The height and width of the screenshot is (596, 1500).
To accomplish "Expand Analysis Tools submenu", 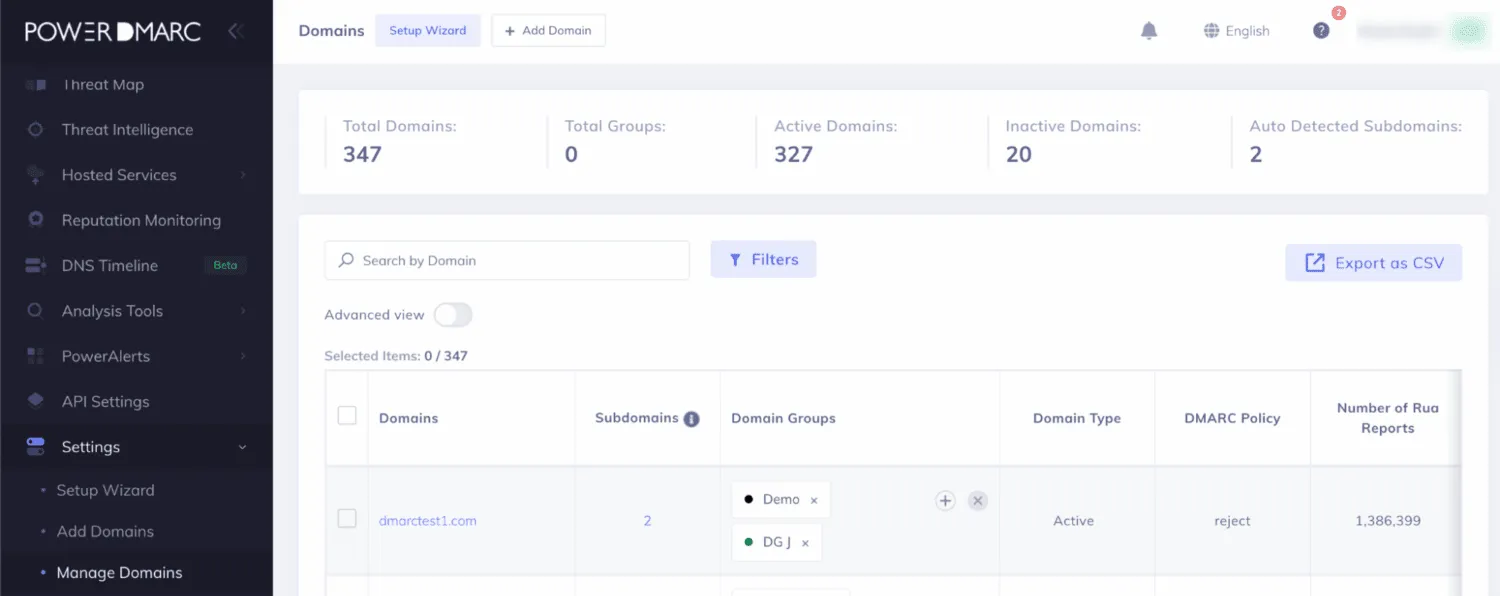I will click(x=243, y=311).
